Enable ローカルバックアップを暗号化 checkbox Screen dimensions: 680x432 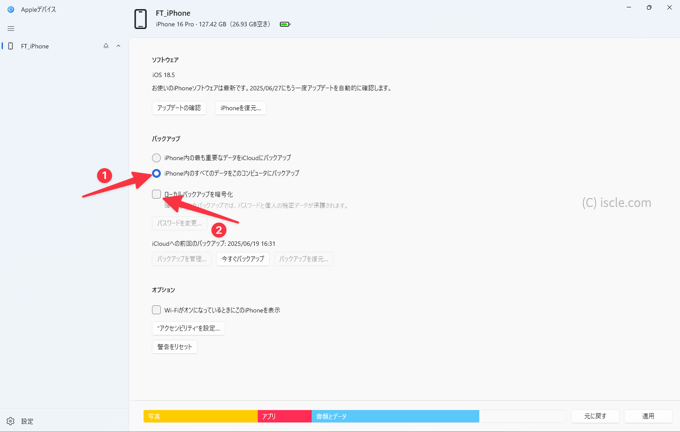pyautogui.click(x=156, y=194)
